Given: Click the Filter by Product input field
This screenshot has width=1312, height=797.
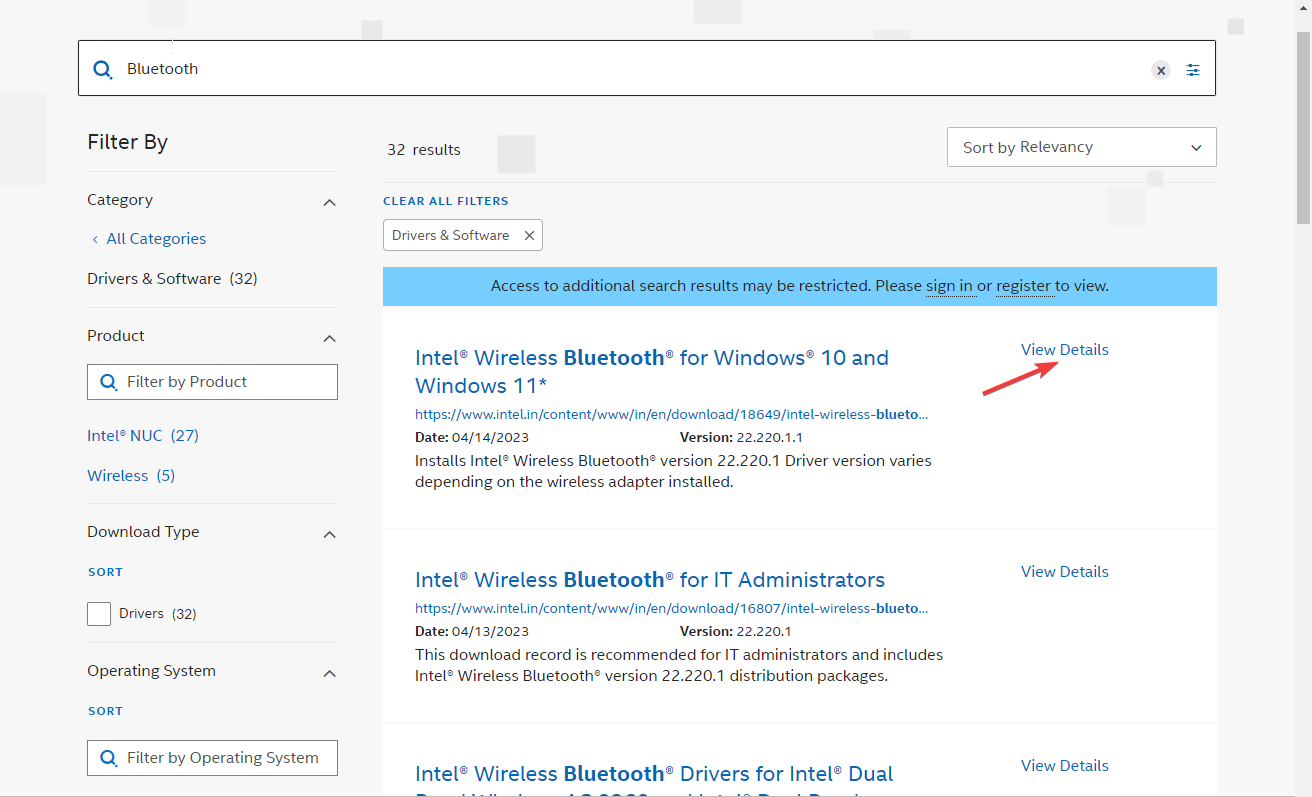Looking at the screenshot, I should click(212, 382).
